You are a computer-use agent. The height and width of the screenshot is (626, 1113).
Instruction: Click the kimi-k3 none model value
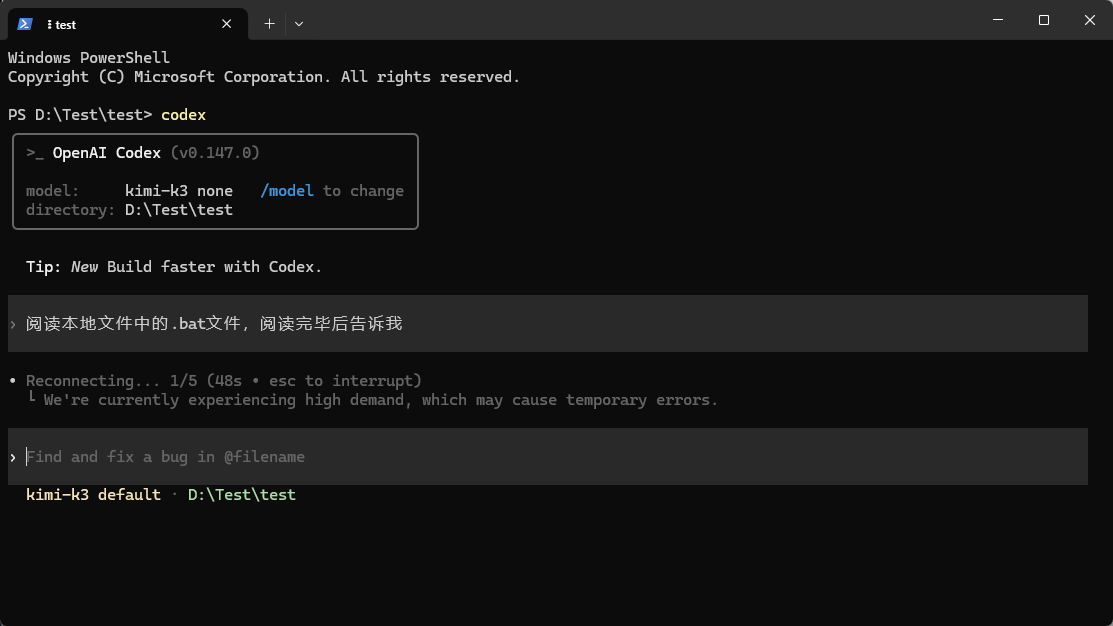[x=179, y=191]
